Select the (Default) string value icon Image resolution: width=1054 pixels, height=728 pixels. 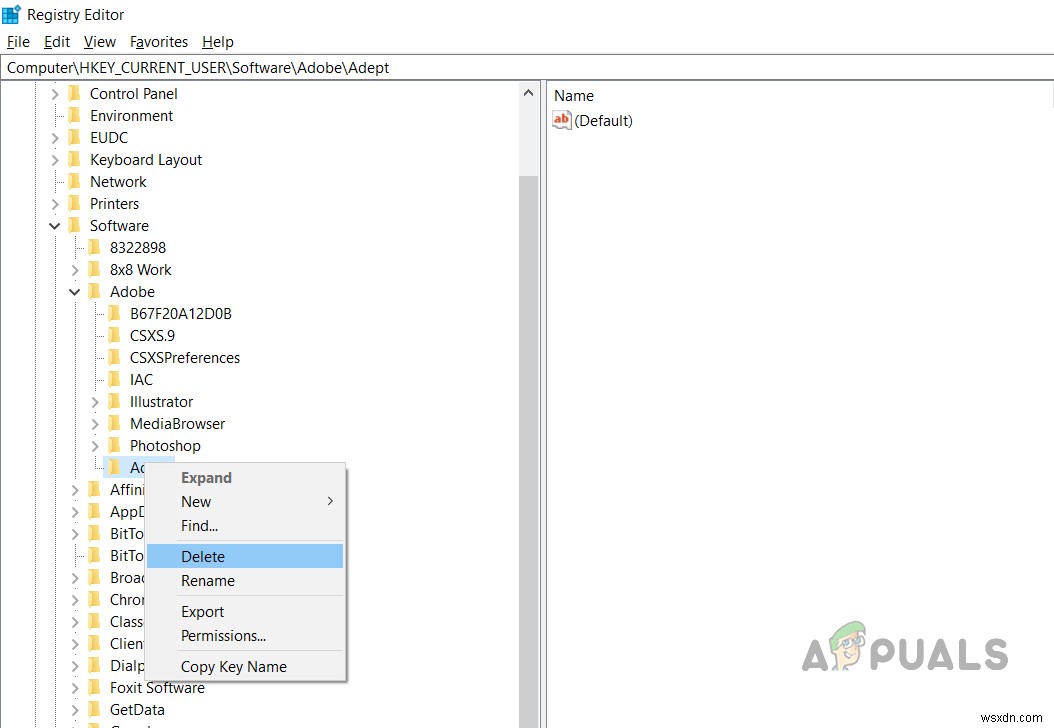pyautogui.click(x=561, y=120)
